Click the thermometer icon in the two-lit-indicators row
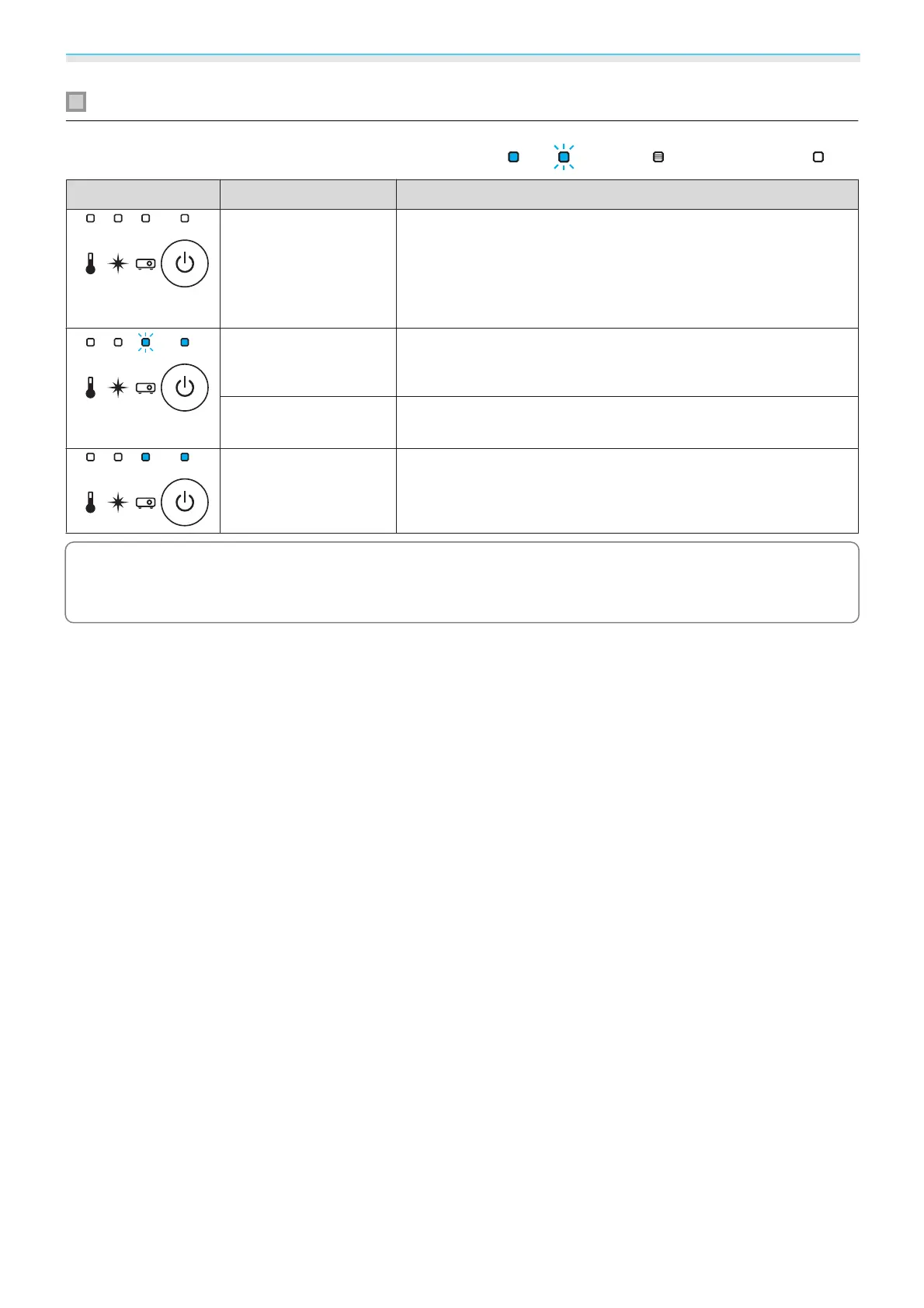The image size is (924, 1308). pyautogui.click(x=91, y=503)
